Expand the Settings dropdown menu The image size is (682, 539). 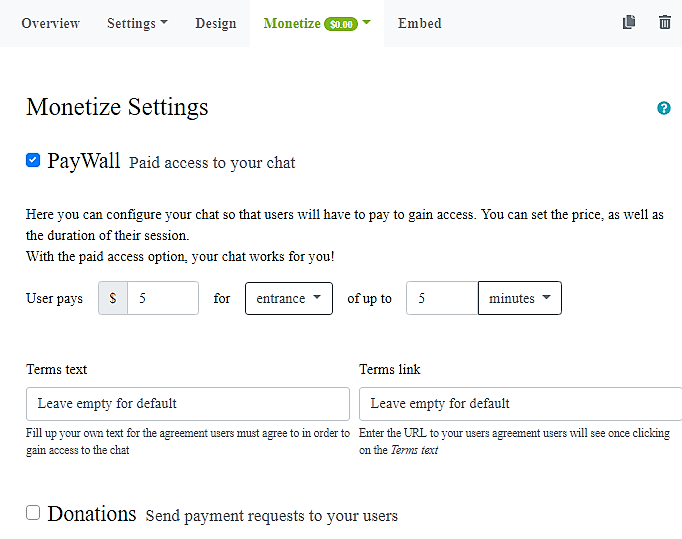pyautogui.click(x=137, y=23)
